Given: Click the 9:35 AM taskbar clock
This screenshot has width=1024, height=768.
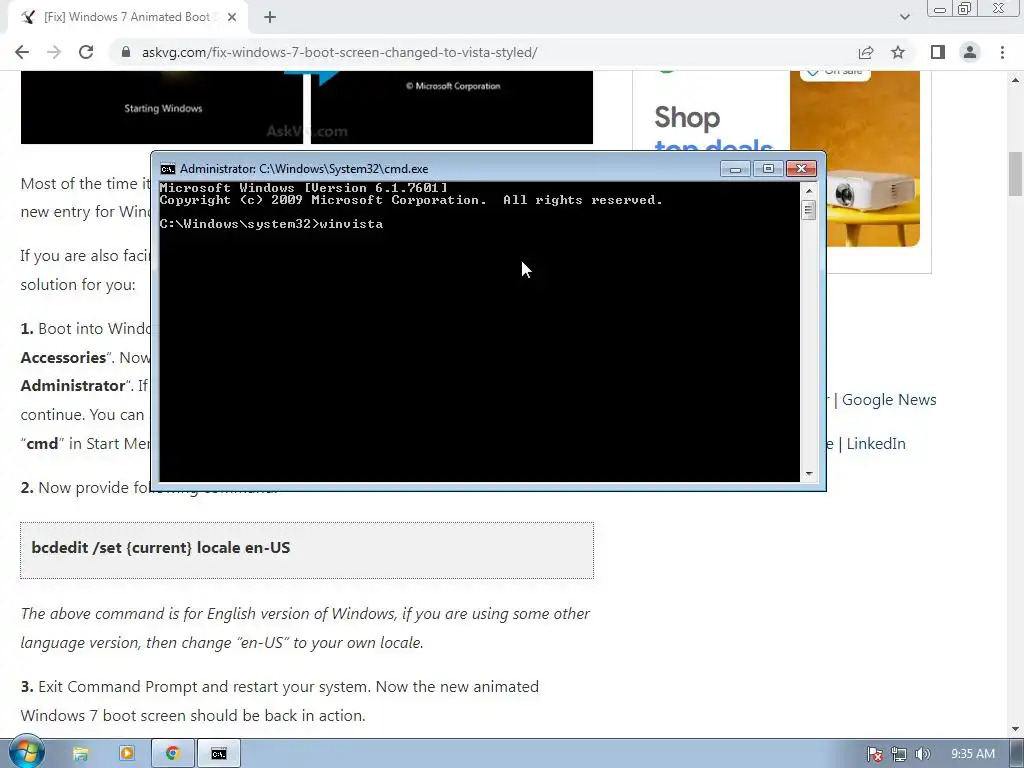Looking at the screenshot, I should coord(972,754).
